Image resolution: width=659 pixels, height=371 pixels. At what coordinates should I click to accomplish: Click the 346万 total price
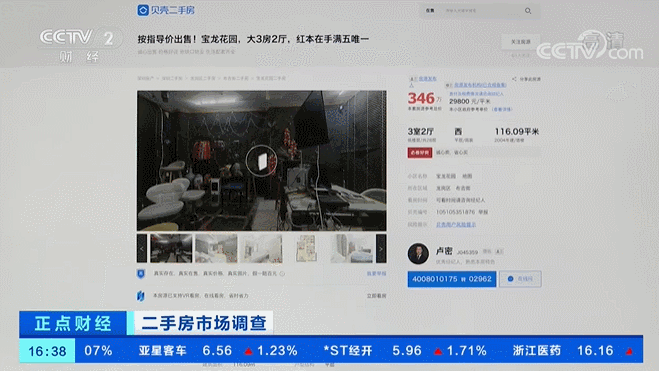[424, 98]
